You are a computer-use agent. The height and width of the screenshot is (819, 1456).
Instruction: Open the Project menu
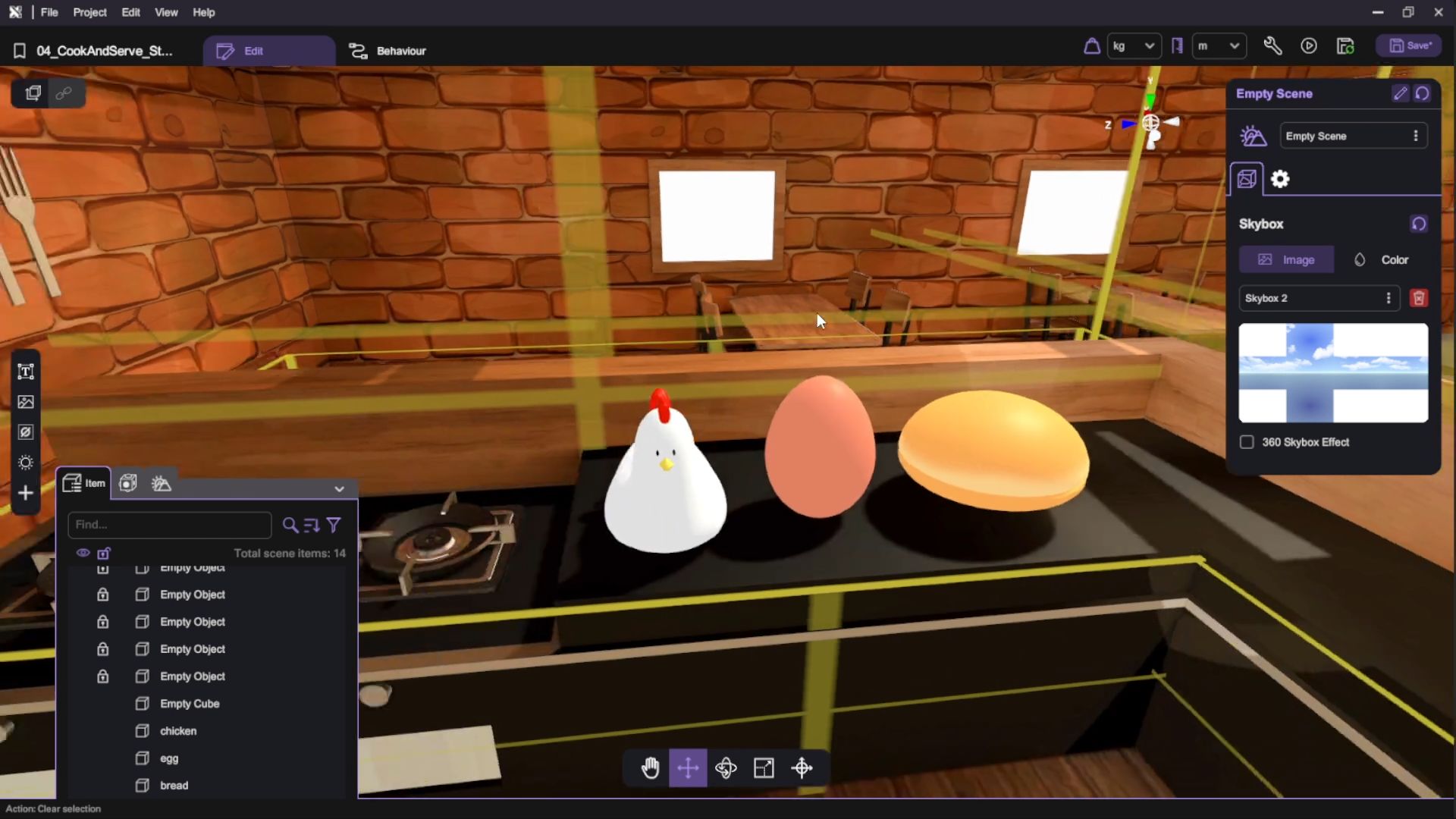(x=89, y=12)
